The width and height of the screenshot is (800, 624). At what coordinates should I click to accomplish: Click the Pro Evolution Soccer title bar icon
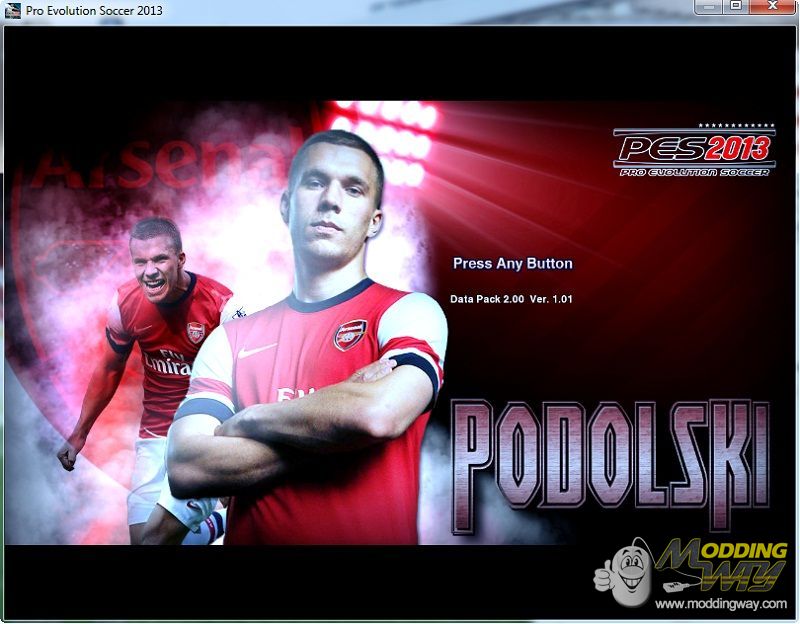13,11
